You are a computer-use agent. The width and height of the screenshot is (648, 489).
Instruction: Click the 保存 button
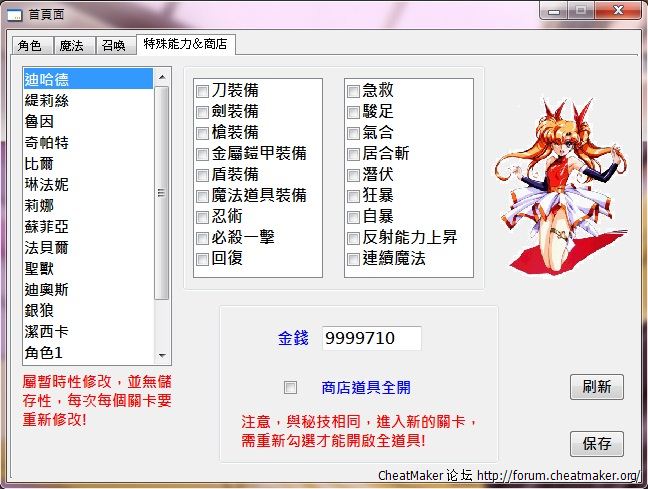point(597,443)
